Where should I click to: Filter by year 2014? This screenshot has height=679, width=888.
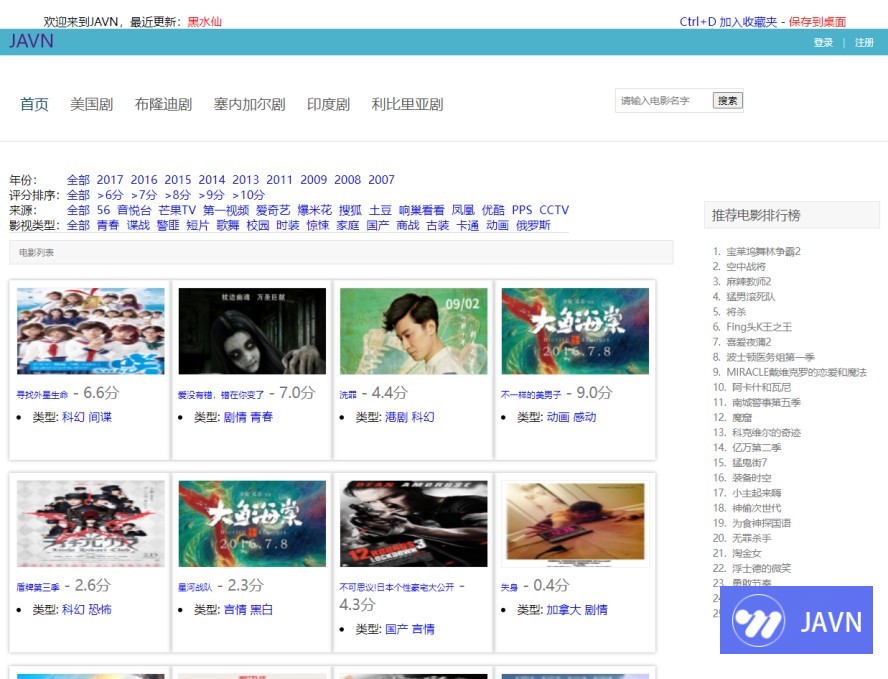(x=212, y=180)
